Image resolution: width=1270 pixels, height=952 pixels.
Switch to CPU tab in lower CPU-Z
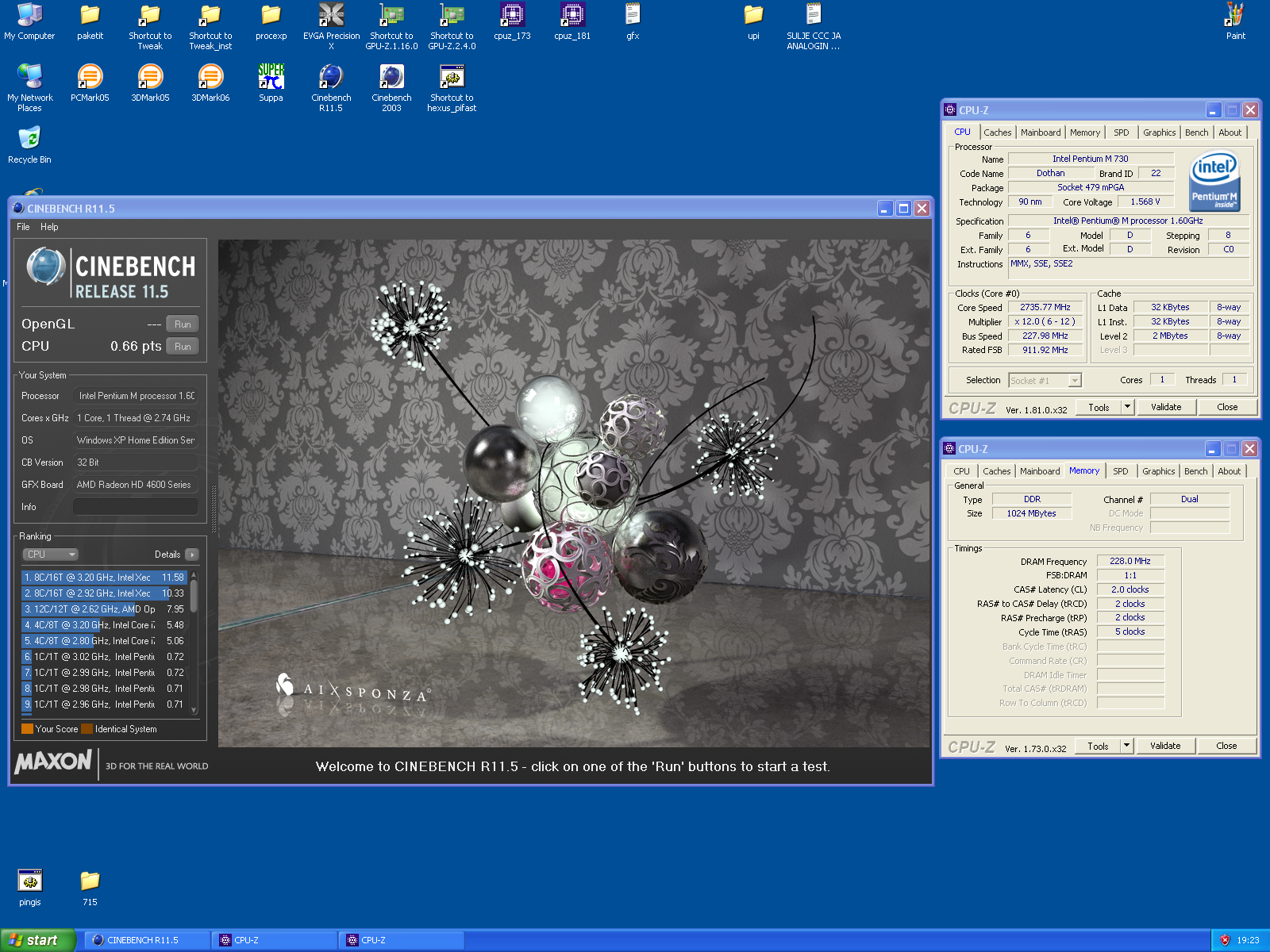coord(961,471)
